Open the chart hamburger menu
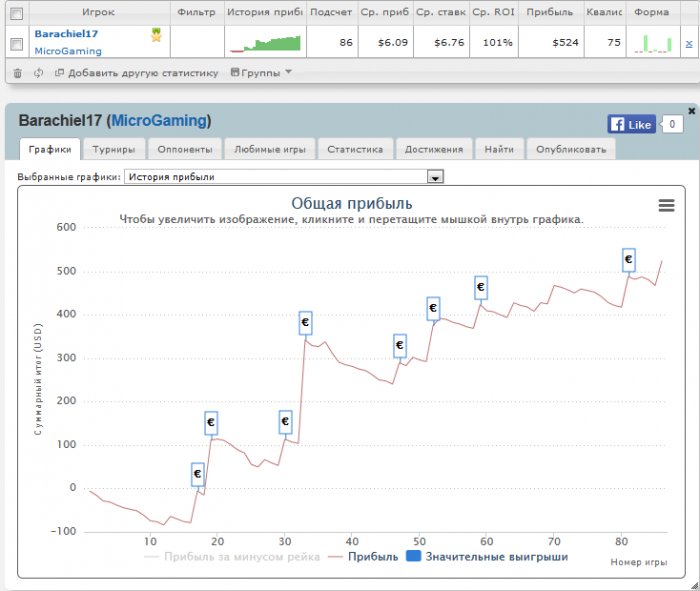 click(666, 205)
